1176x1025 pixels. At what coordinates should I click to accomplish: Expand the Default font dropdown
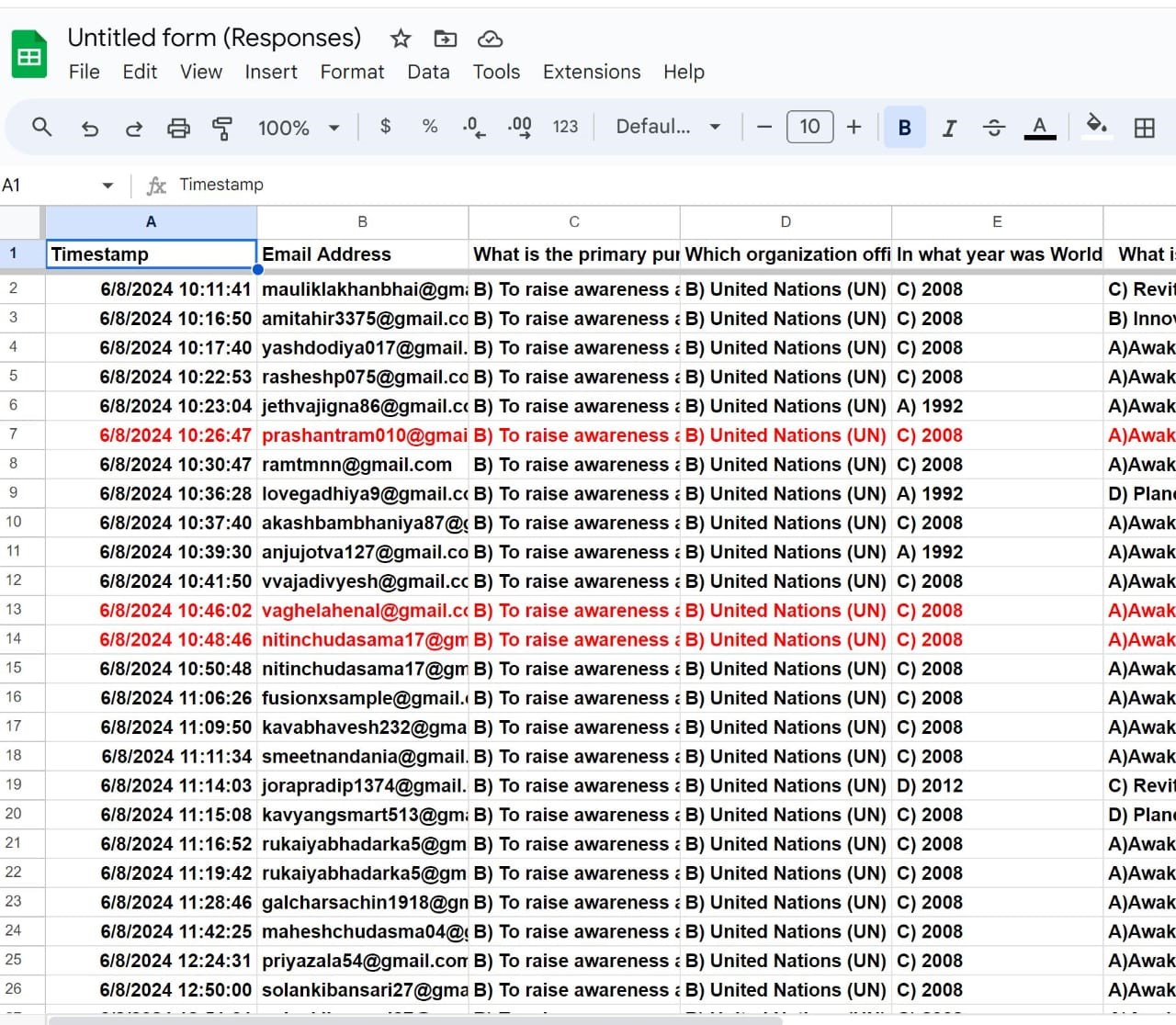(668, 127)
